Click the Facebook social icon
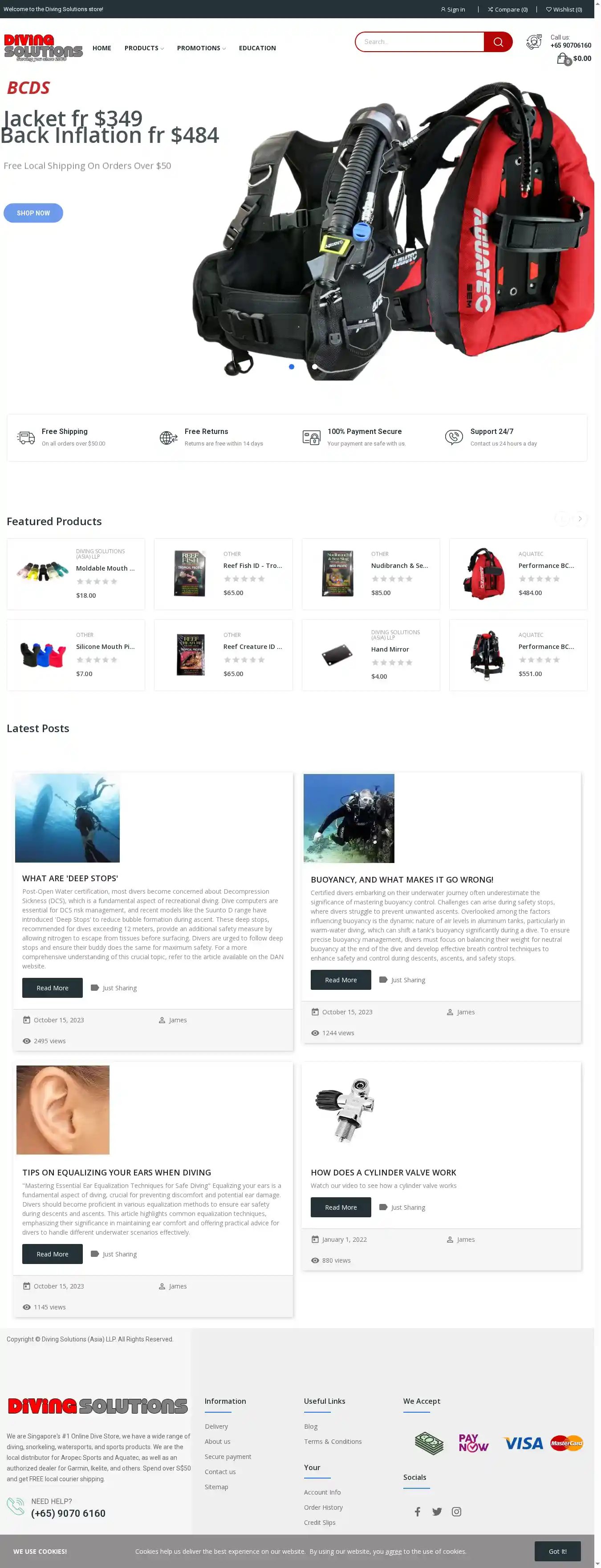The height and width of the screenshot is (1568, 601). tap(417, 1511)
